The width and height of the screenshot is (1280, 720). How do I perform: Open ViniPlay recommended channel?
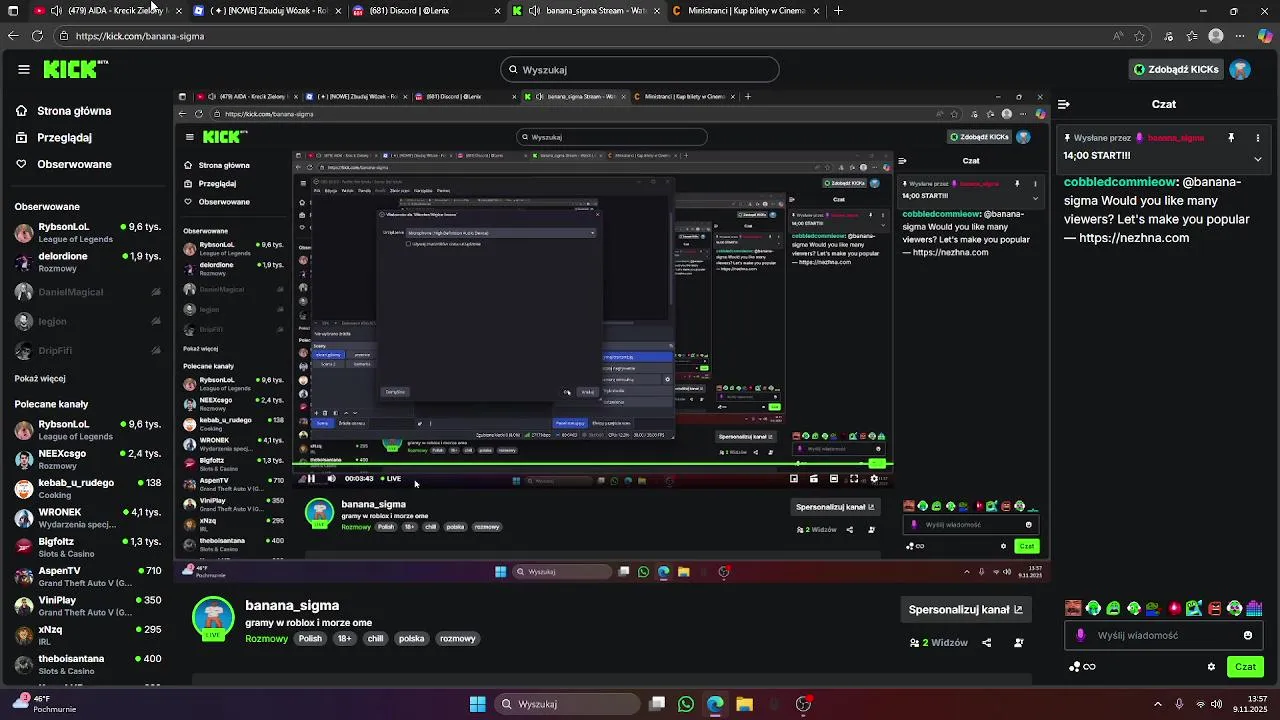coord(88,606)
